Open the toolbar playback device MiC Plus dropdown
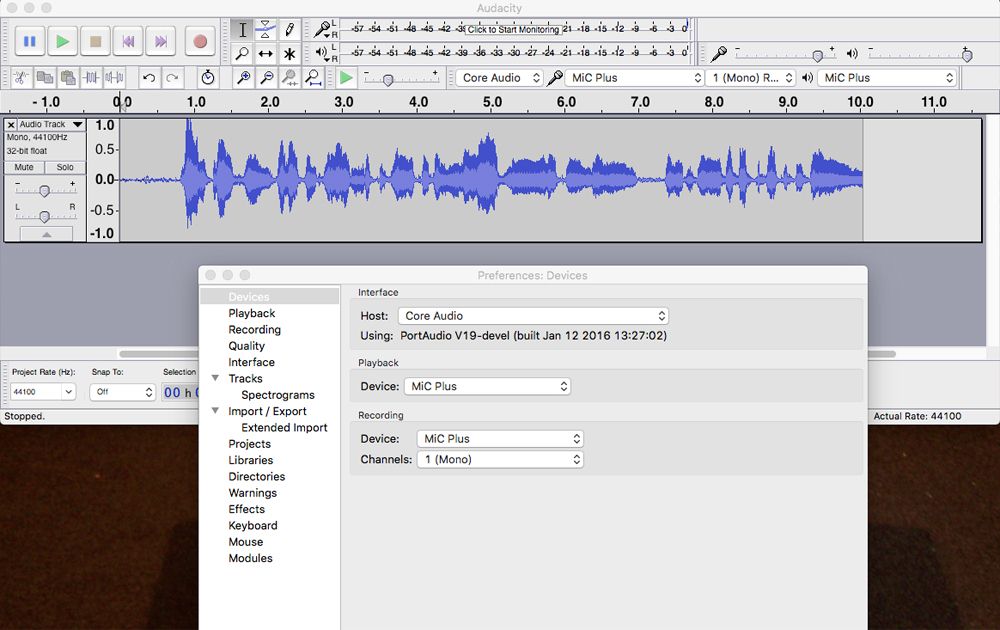The image size is (1000, 630). (887, 78)
